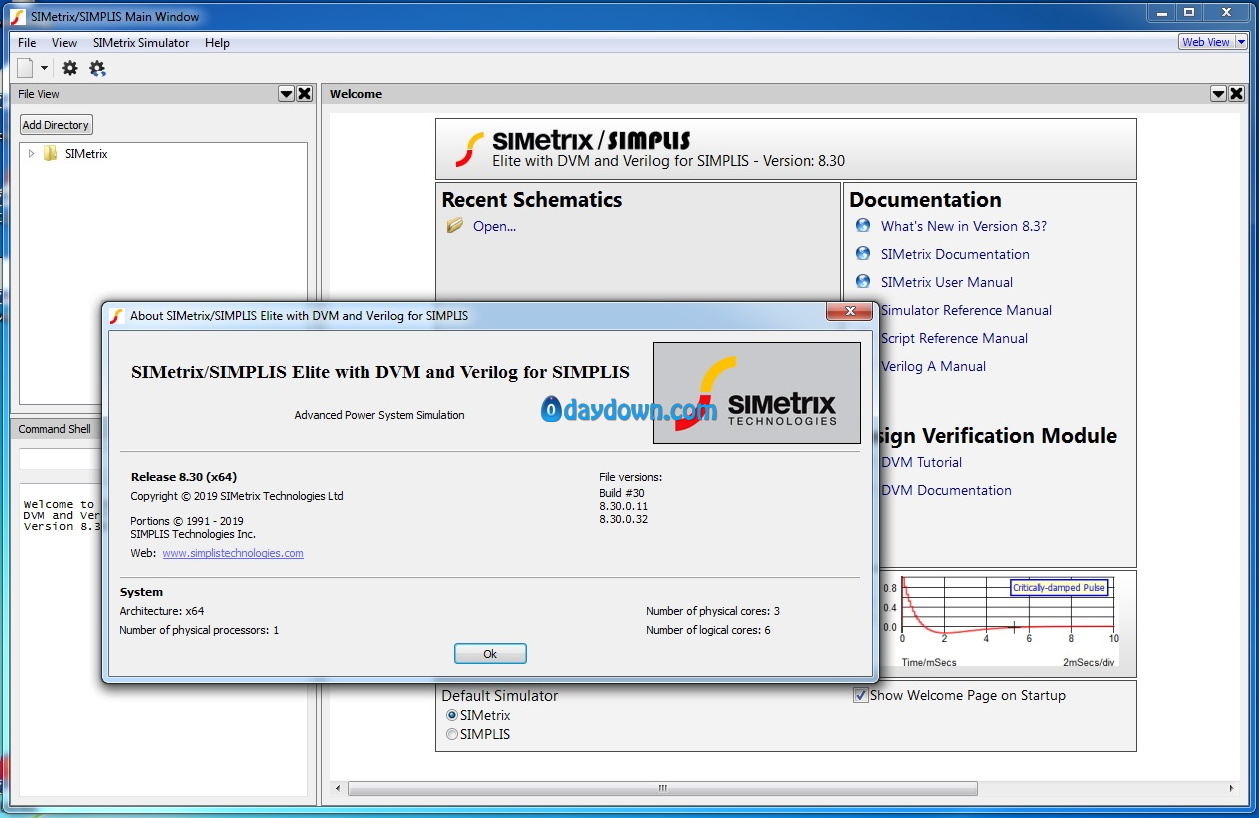Click globe icon beside SIMetrix User Manual
This screenshot has height=818, width=1259.
pyautogui.click(x=863, y=282)
